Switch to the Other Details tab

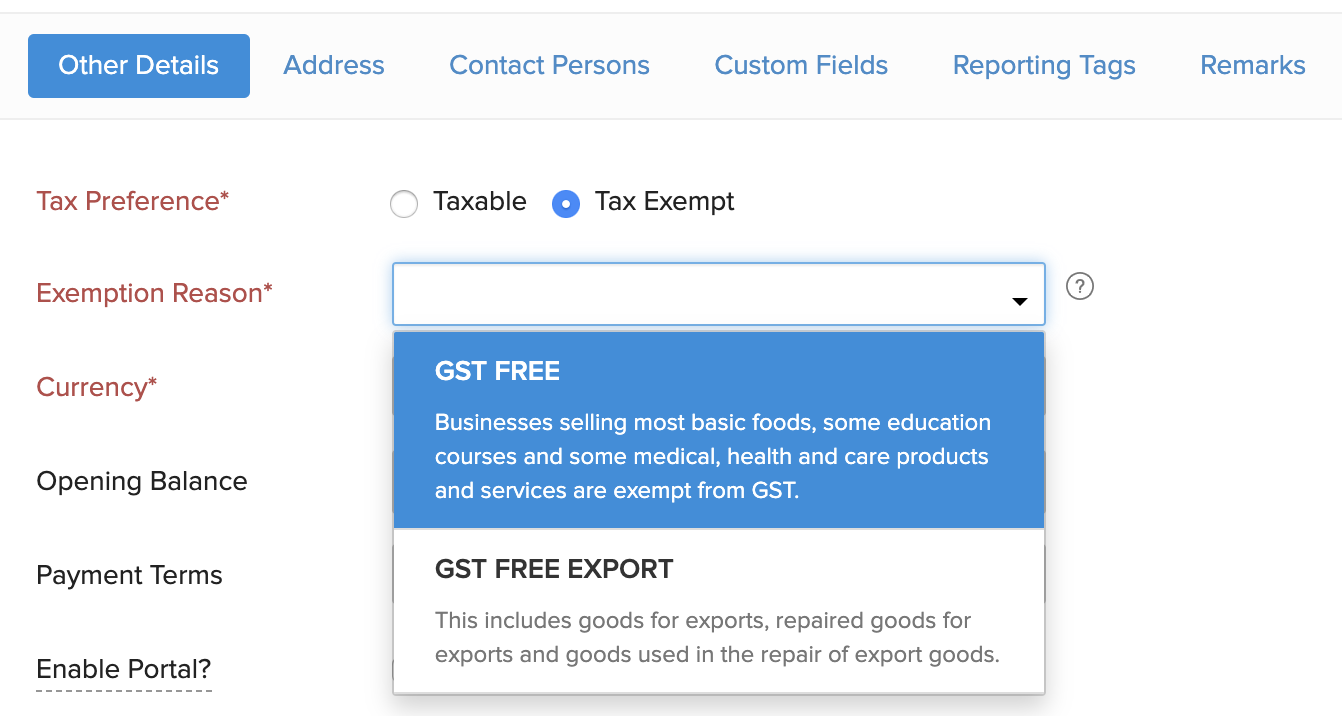[x=139, y=66]
